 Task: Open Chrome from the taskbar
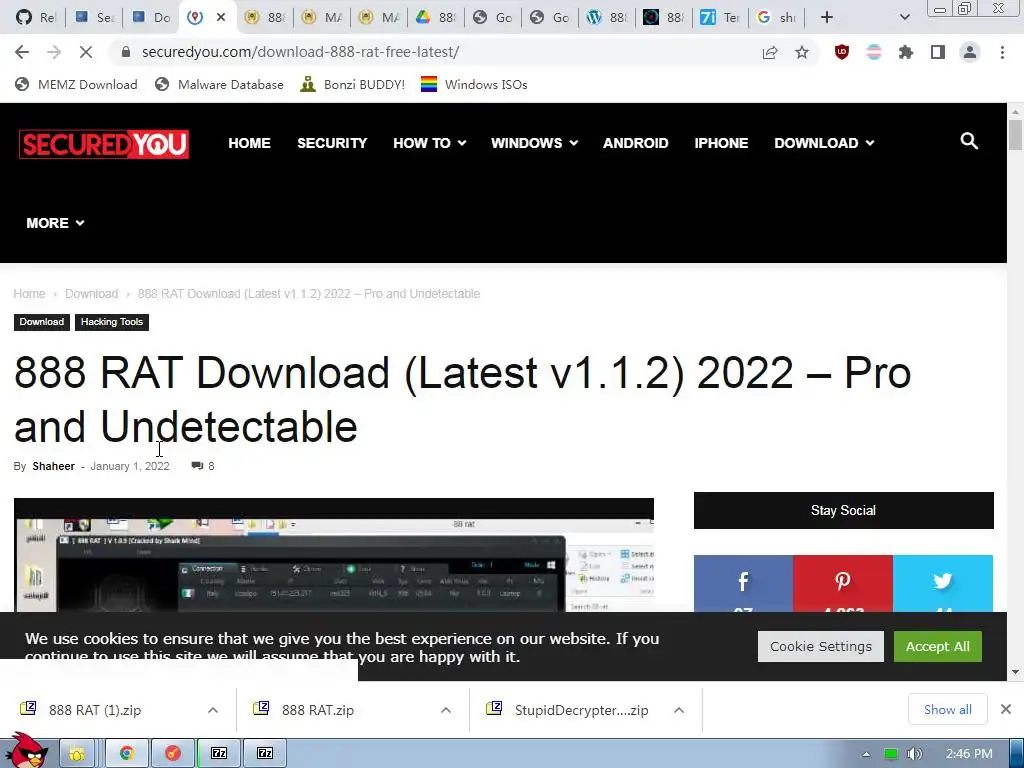coord(127,754)
